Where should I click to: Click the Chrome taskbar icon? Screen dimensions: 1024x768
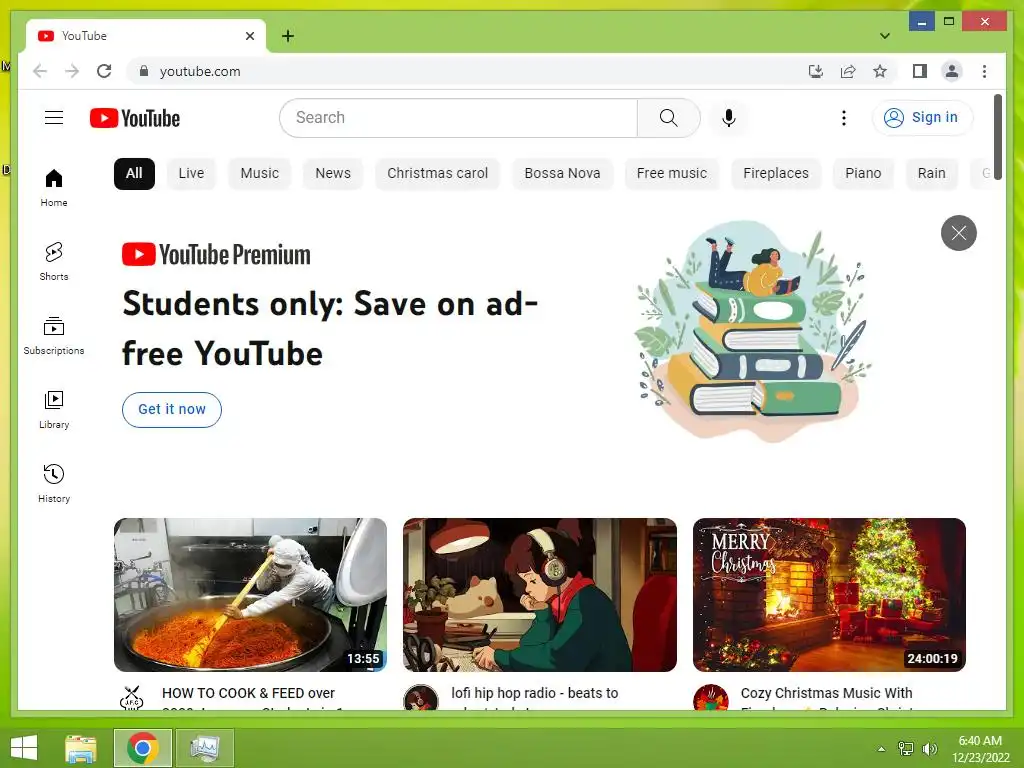point(143,748)
